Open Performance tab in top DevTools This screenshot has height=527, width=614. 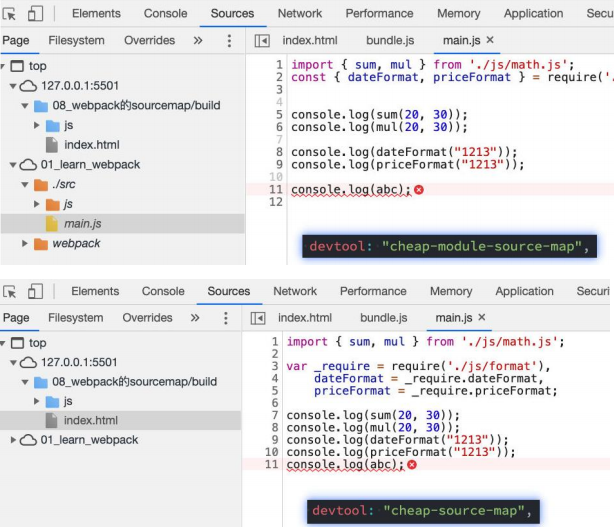tap(379, 14)
